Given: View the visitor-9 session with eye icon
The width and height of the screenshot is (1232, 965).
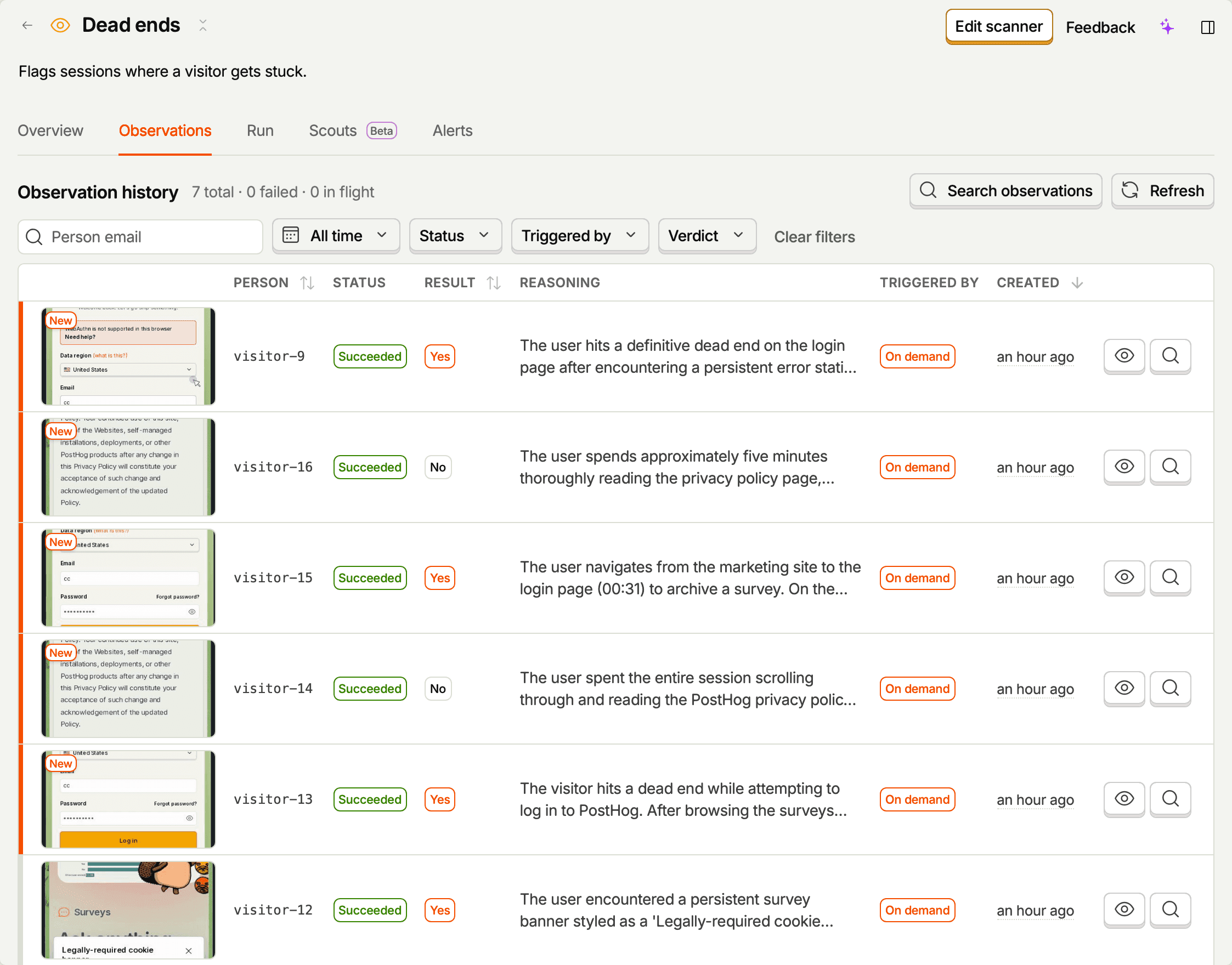Looking at the screenshot, I should pyautogui.click(x=1124, y=356).
